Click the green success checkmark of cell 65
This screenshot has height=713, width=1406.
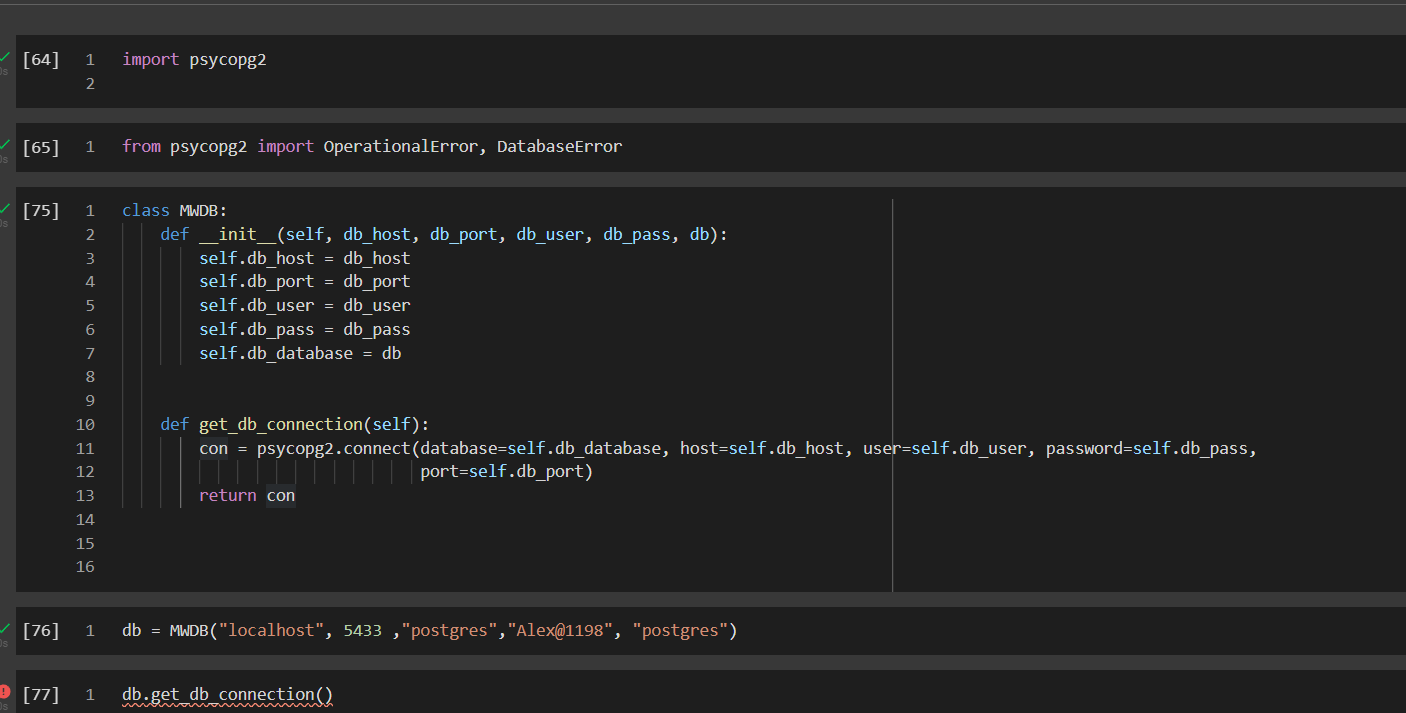[5, 144]
